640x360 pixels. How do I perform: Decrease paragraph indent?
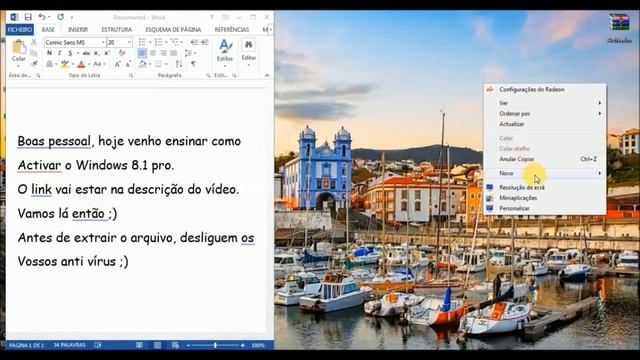tap(194, 42)
